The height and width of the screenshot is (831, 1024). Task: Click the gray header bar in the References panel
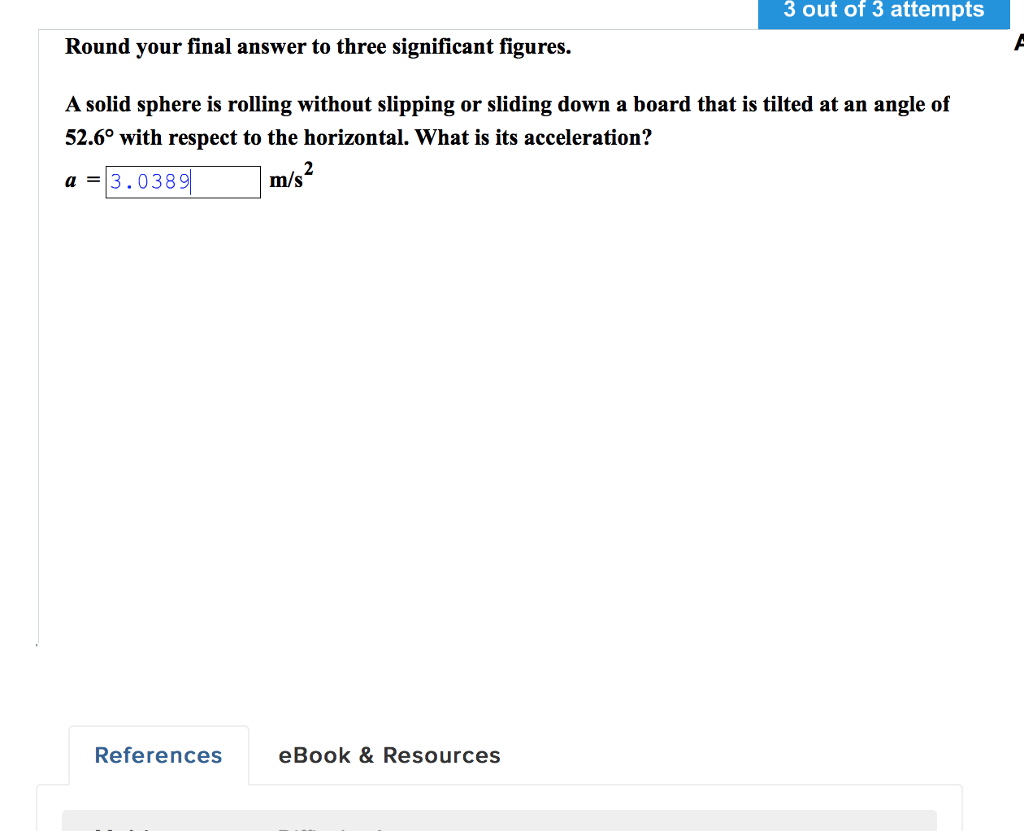click(499, 820)
